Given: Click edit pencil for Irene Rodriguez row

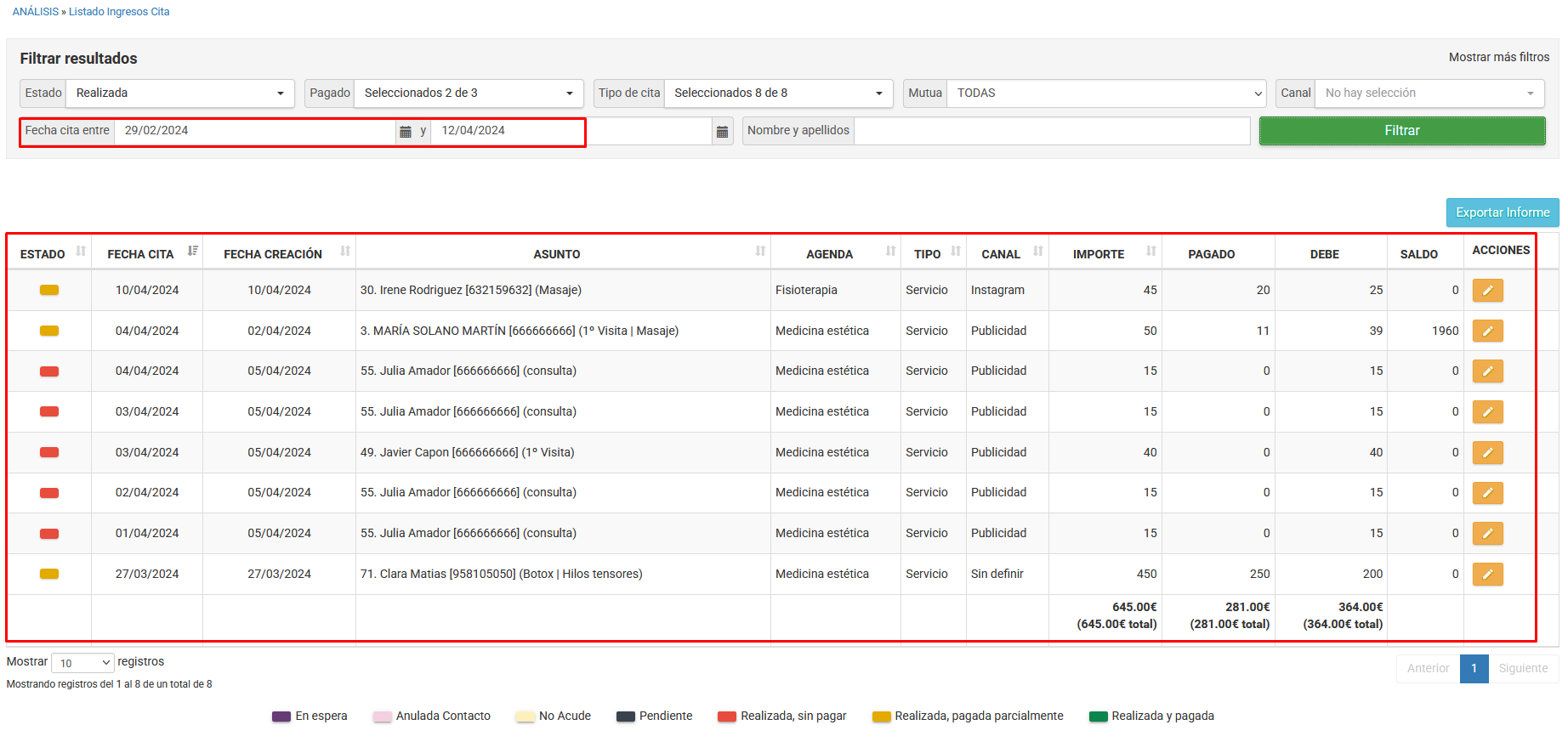Looking at the screenshot, I should tap(1487, 291).
